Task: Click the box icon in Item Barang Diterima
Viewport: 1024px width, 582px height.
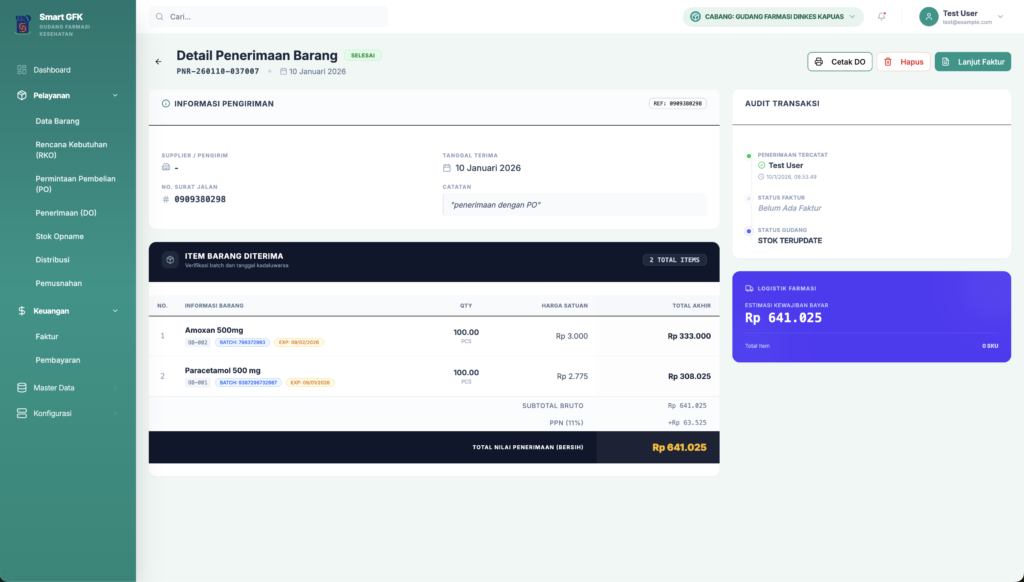Action: coord(170,260)
